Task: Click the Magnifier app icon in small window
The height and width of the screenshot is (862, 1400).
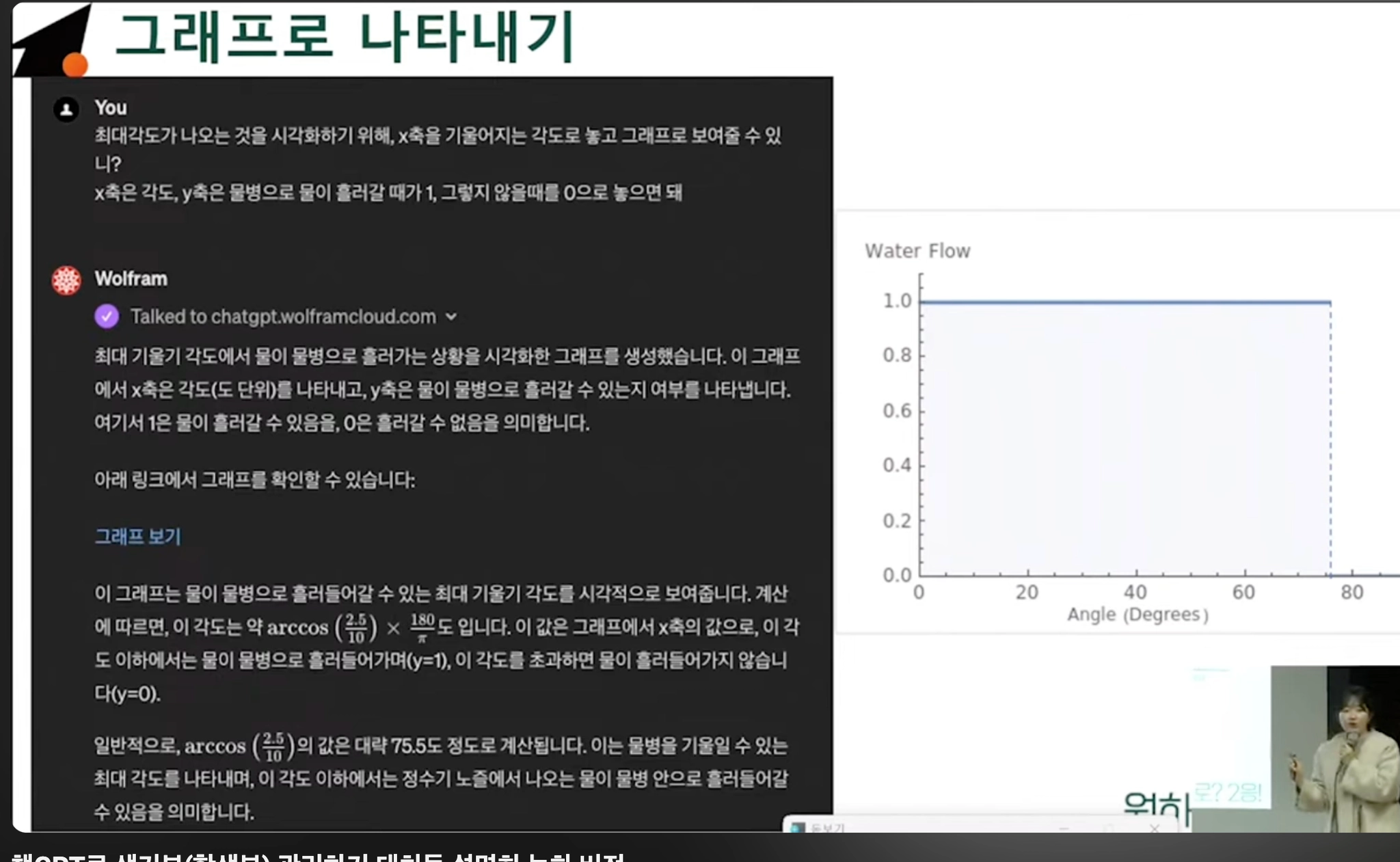Action: (x=797, y=828)
